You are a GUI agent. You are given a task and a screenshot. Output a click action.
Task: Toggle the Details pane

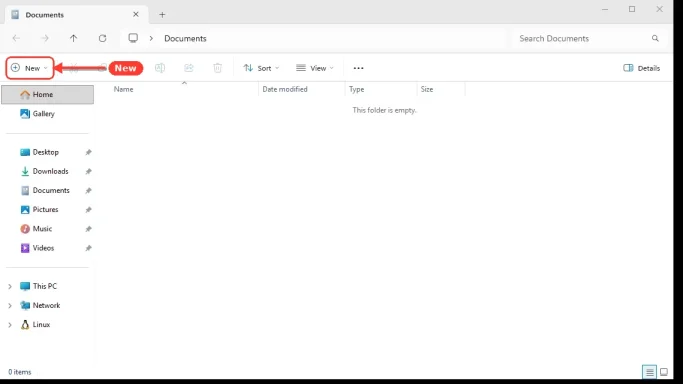[641, 68]
